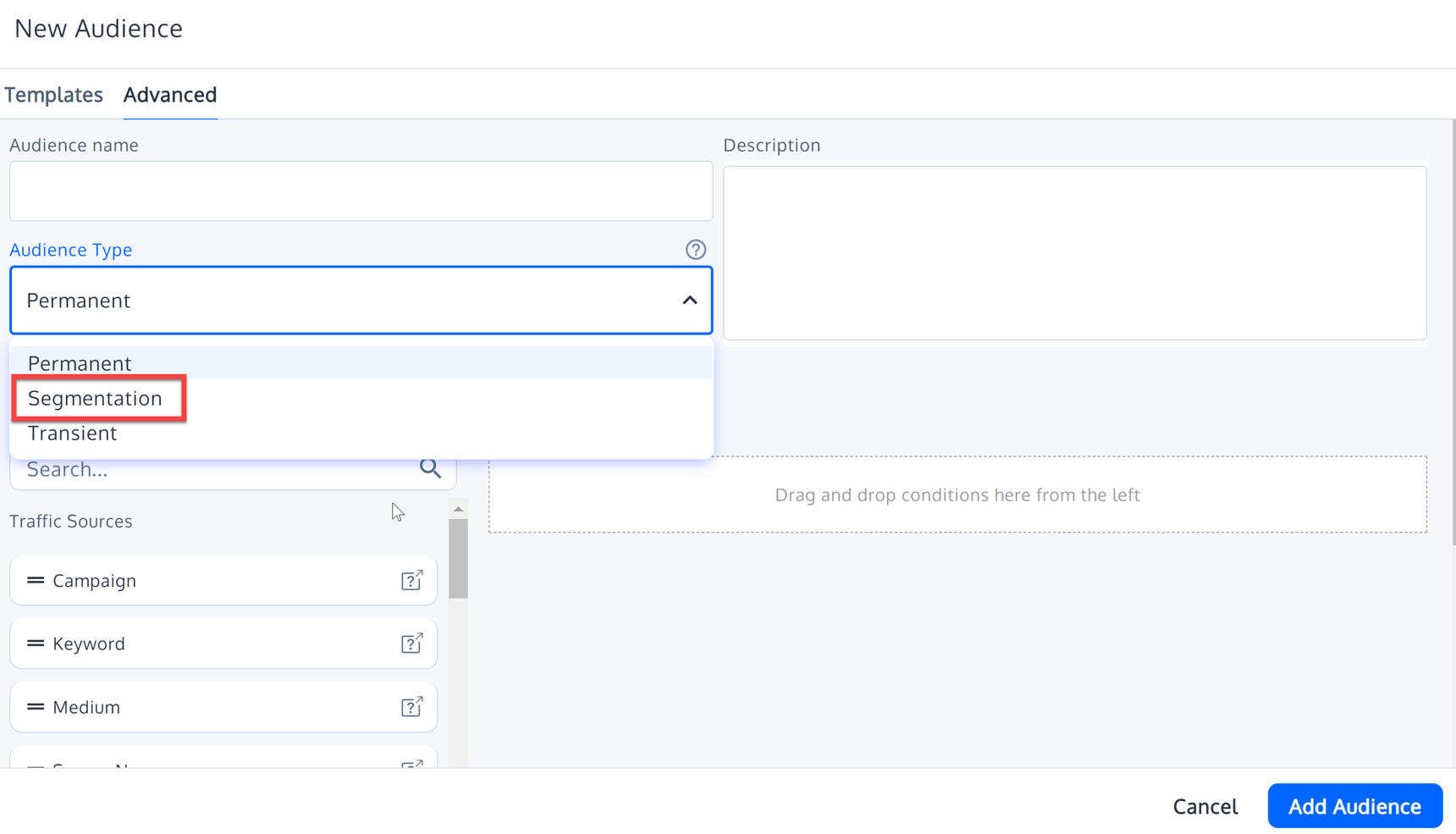This screenshot has width=1456, height=834.
Task: Open the Campaign condition in new view
Action: click(x=412, y=580)
